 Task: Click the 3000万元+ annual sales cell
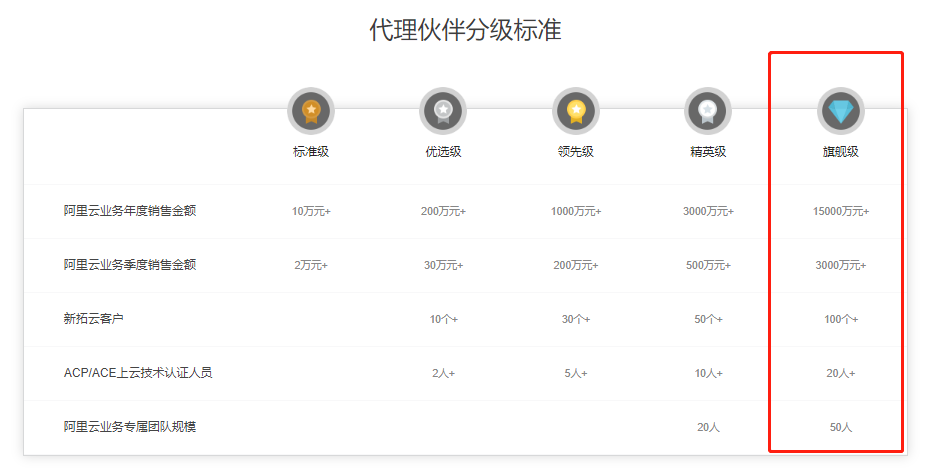[x=708, y=211]
